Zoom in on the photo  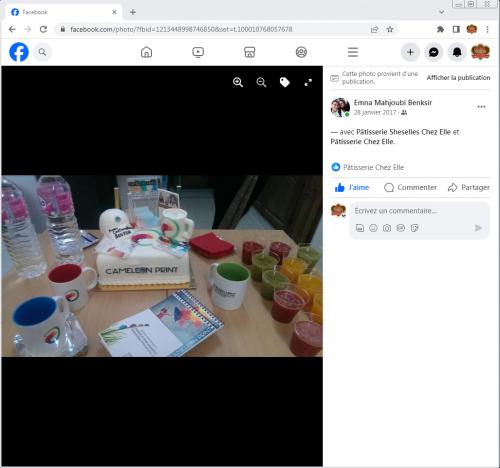pyautogui.click(x=238, y=82)
